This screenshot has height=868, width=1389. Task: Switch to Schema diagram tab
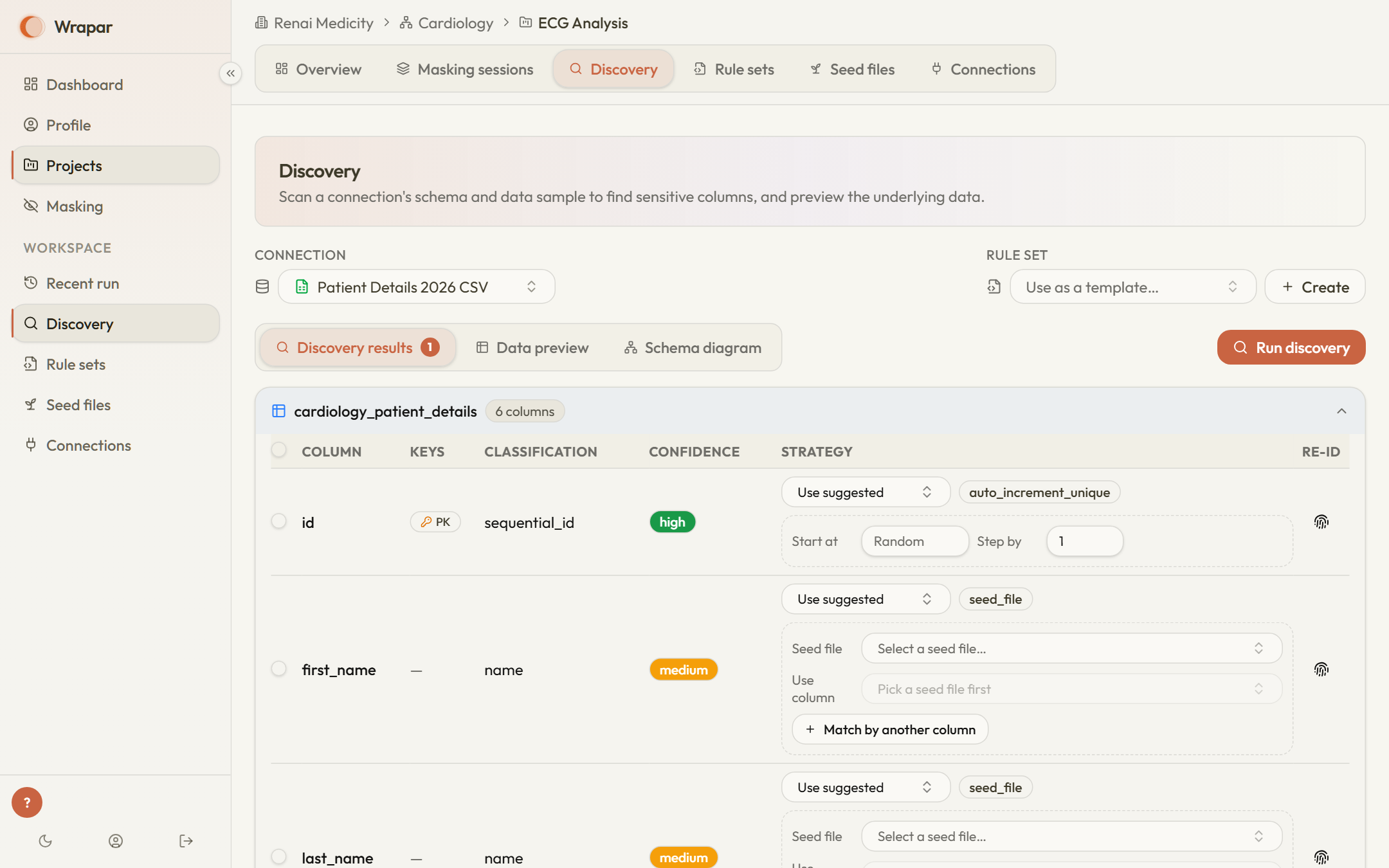click(x=693, y=347)
